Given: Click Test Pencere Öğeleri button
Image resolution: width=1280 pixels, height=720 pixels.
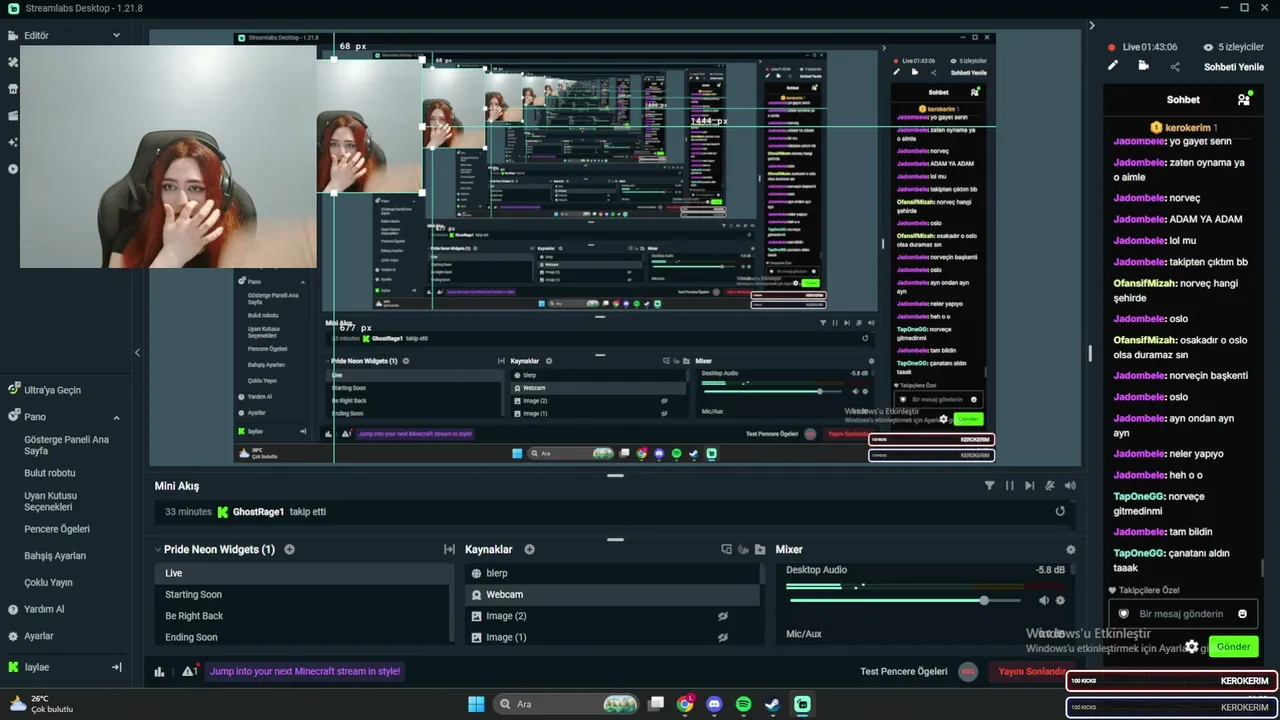Looking at the screenshot, I should 904,671.
